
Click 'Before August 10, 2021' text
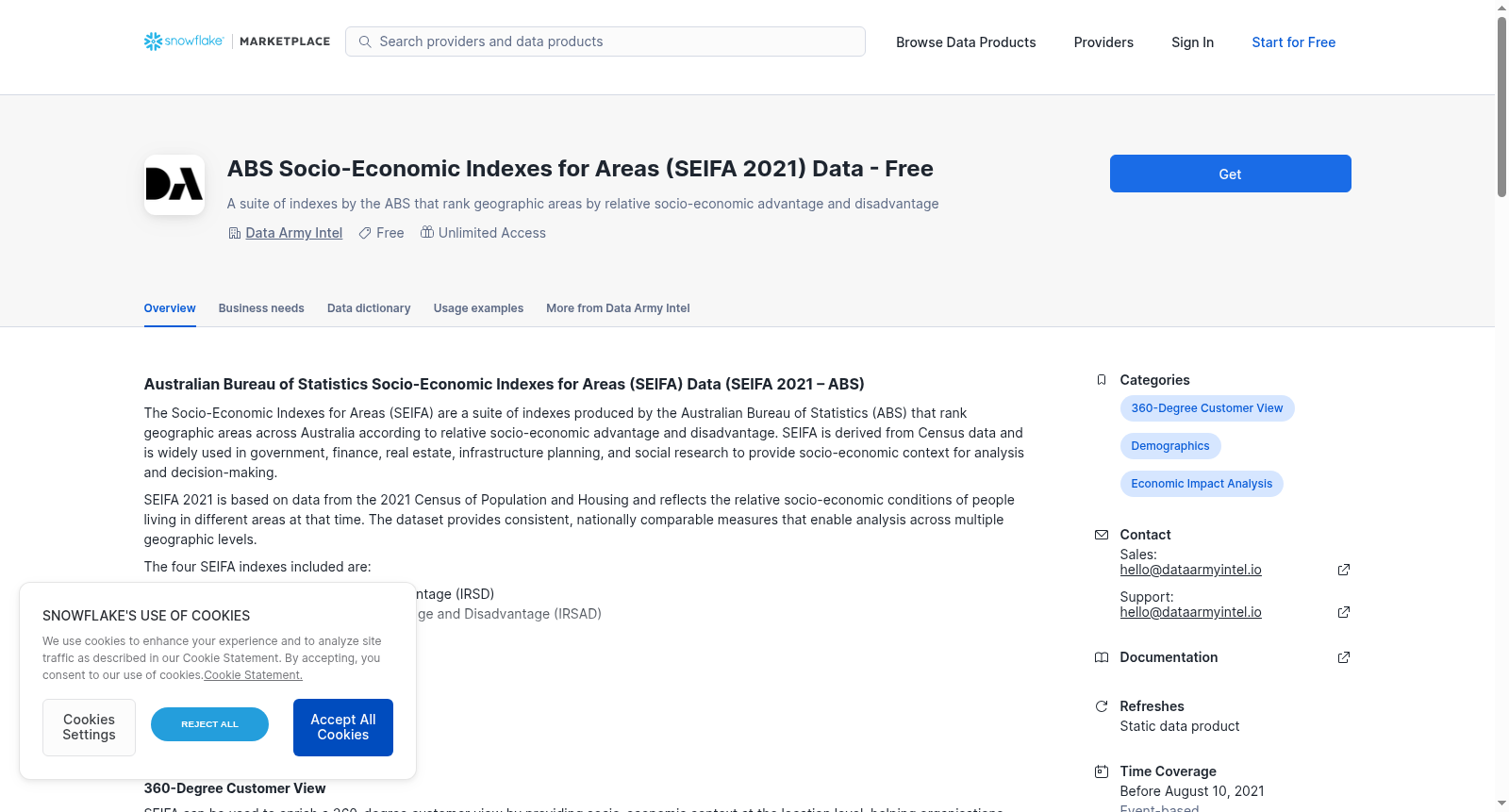pos(1192,791)
